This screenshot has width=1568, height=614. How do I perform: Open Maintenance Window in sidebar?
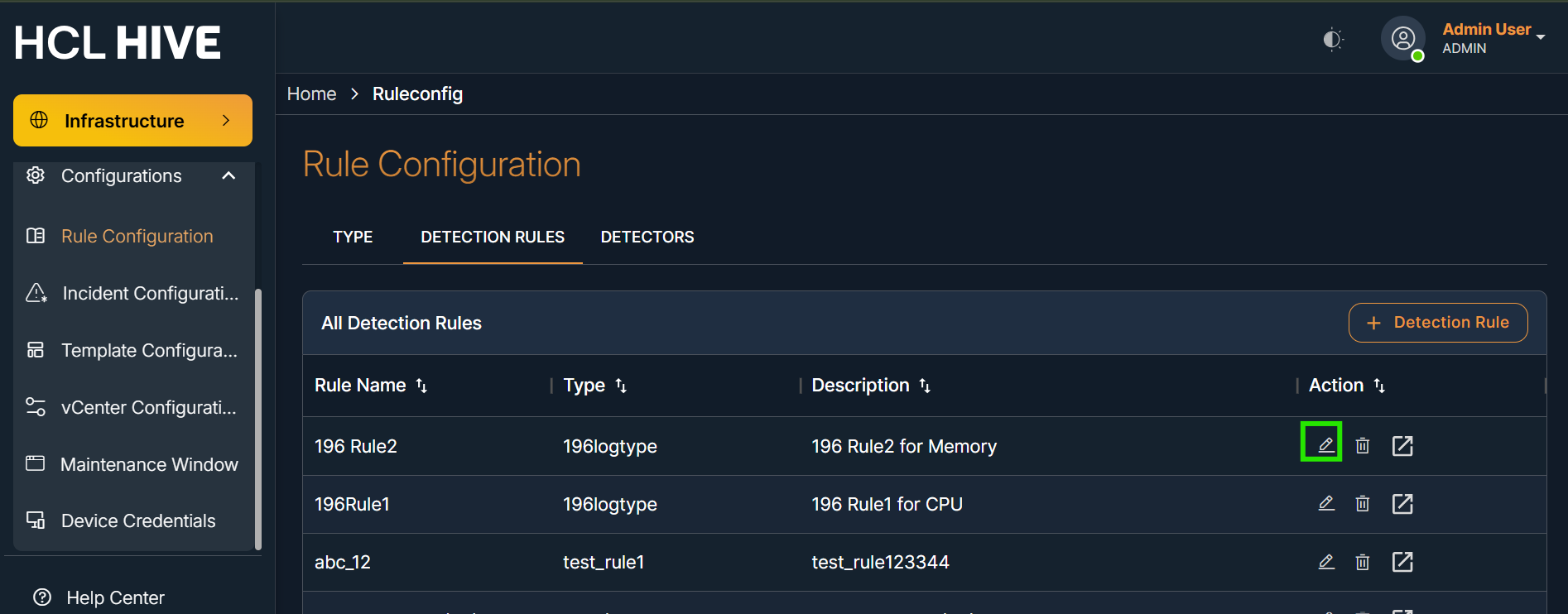coord(149,464)
